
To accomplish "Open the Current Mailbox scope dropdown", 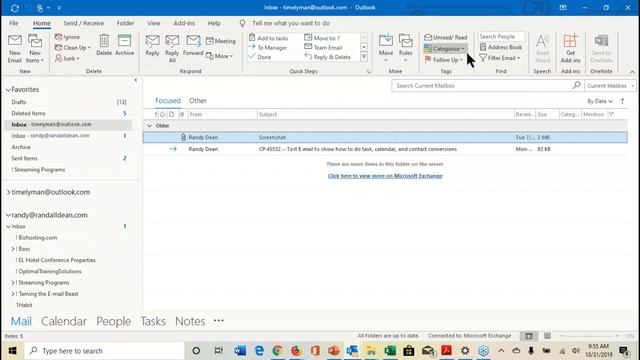I will 610,86.
